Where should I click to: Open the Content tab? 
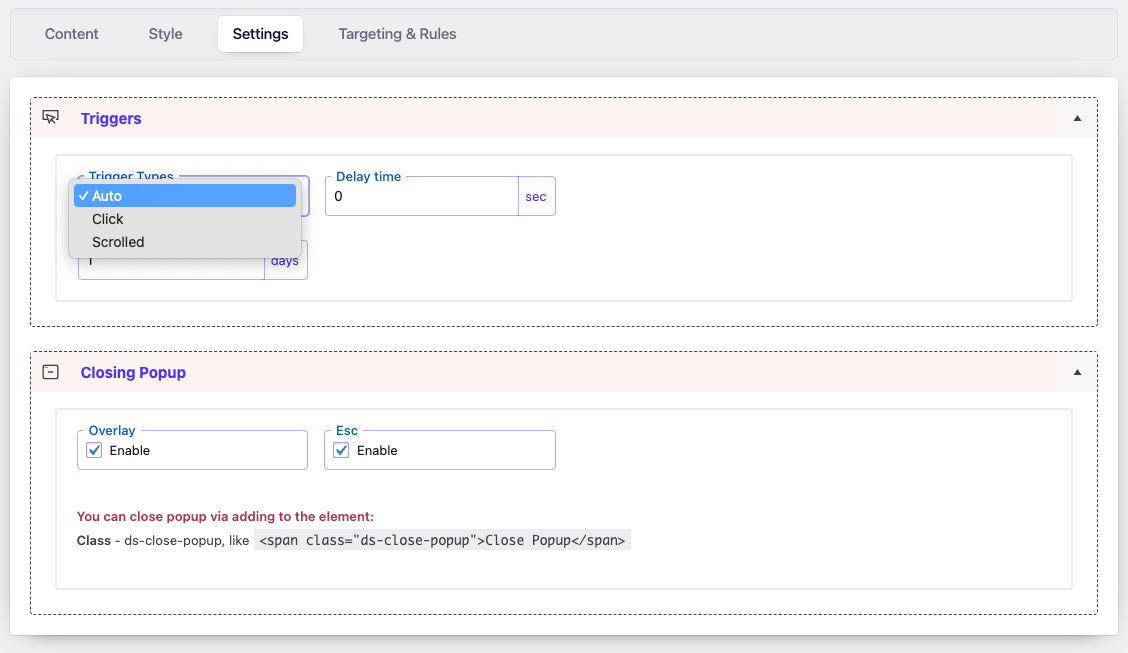(71, 34)
